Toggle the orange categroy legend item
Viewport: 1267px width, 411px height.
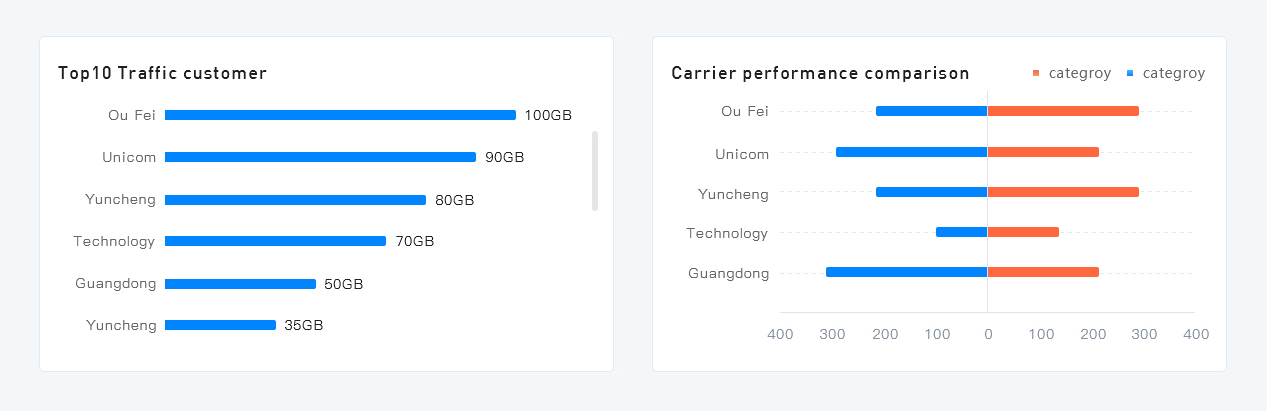click(x=1071, y=73)
